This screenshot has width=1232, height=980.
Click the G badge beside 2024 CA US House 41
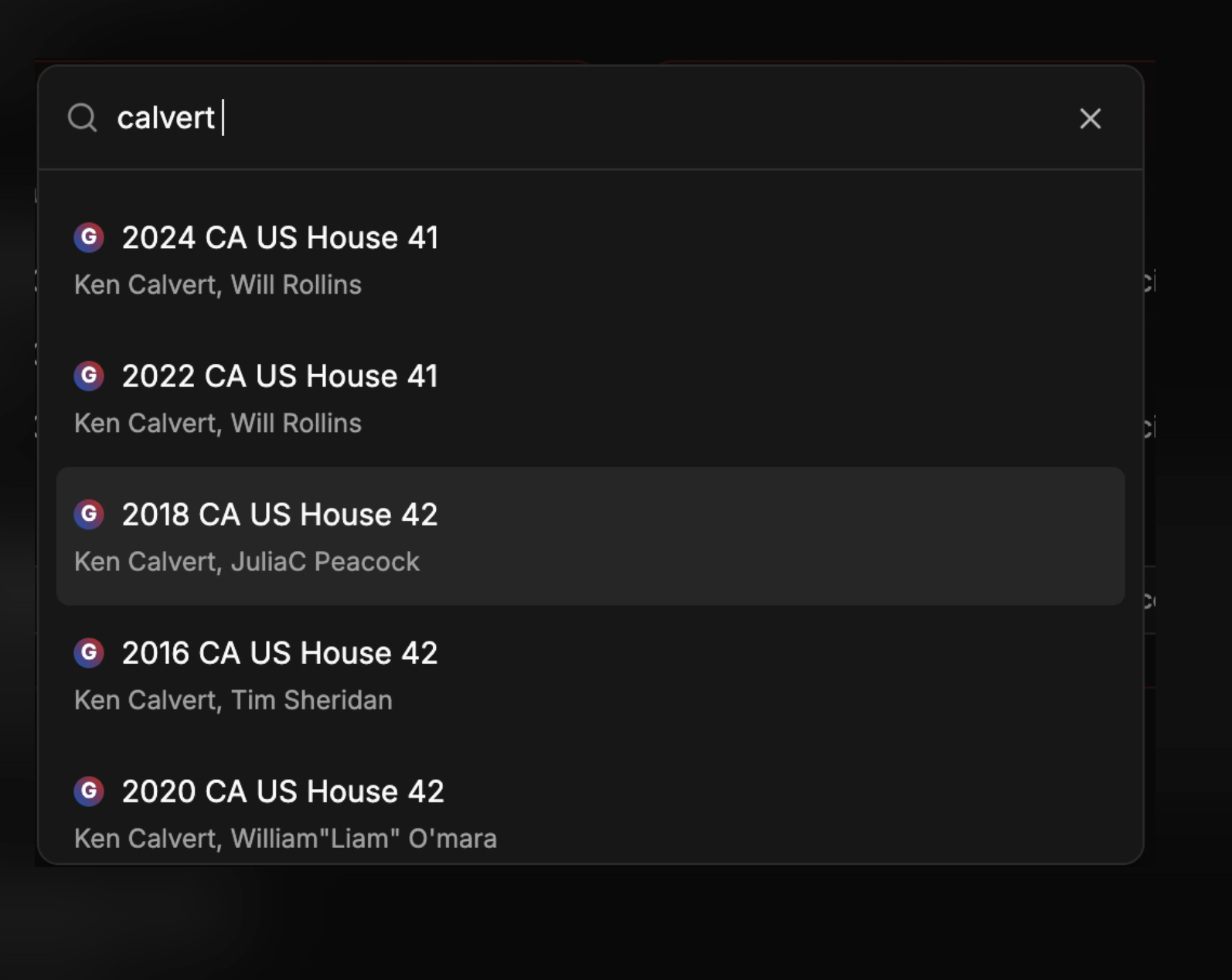coord(89,238)
